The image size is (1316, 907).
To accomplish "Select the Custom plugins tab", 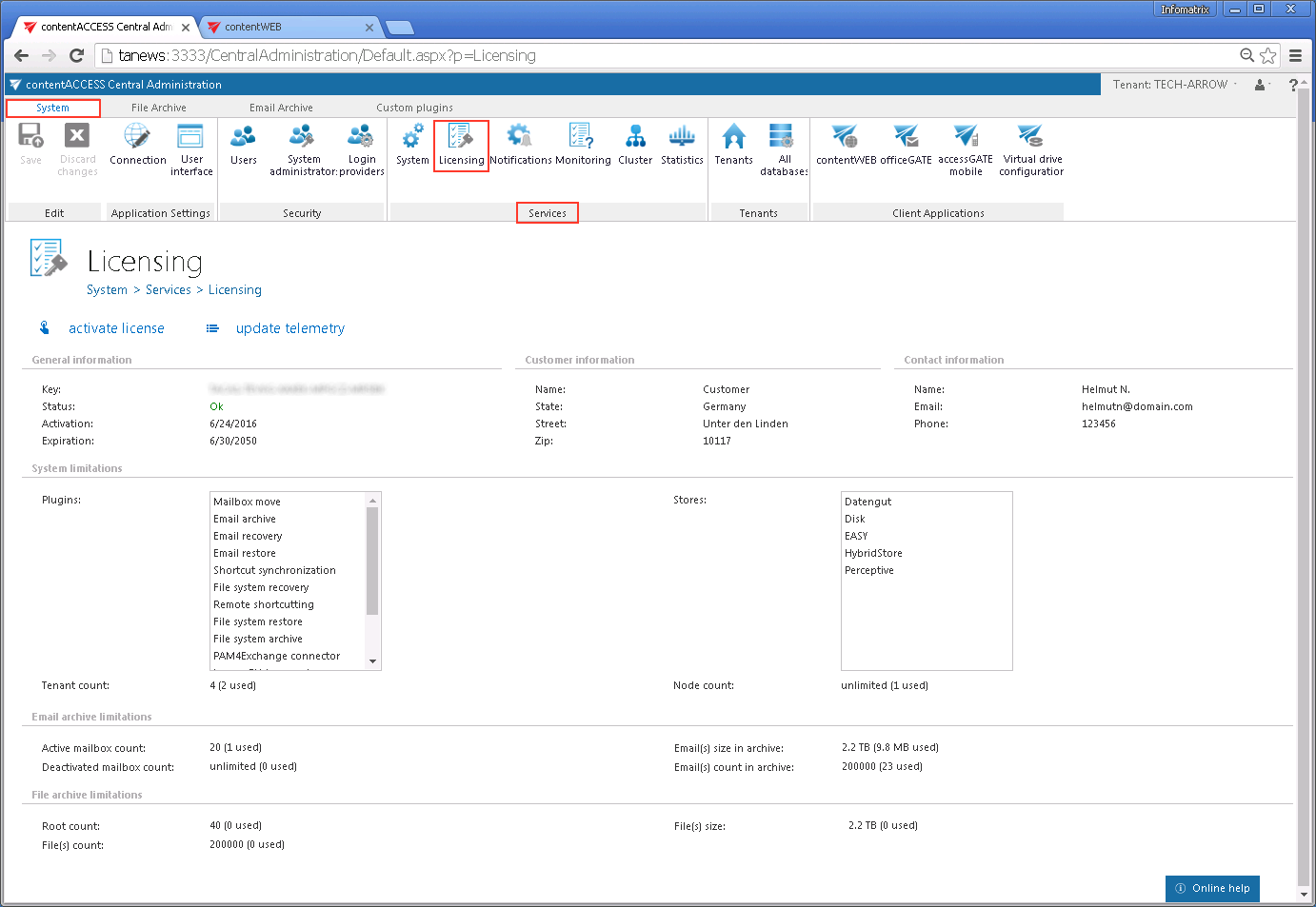I will (414, 108).
